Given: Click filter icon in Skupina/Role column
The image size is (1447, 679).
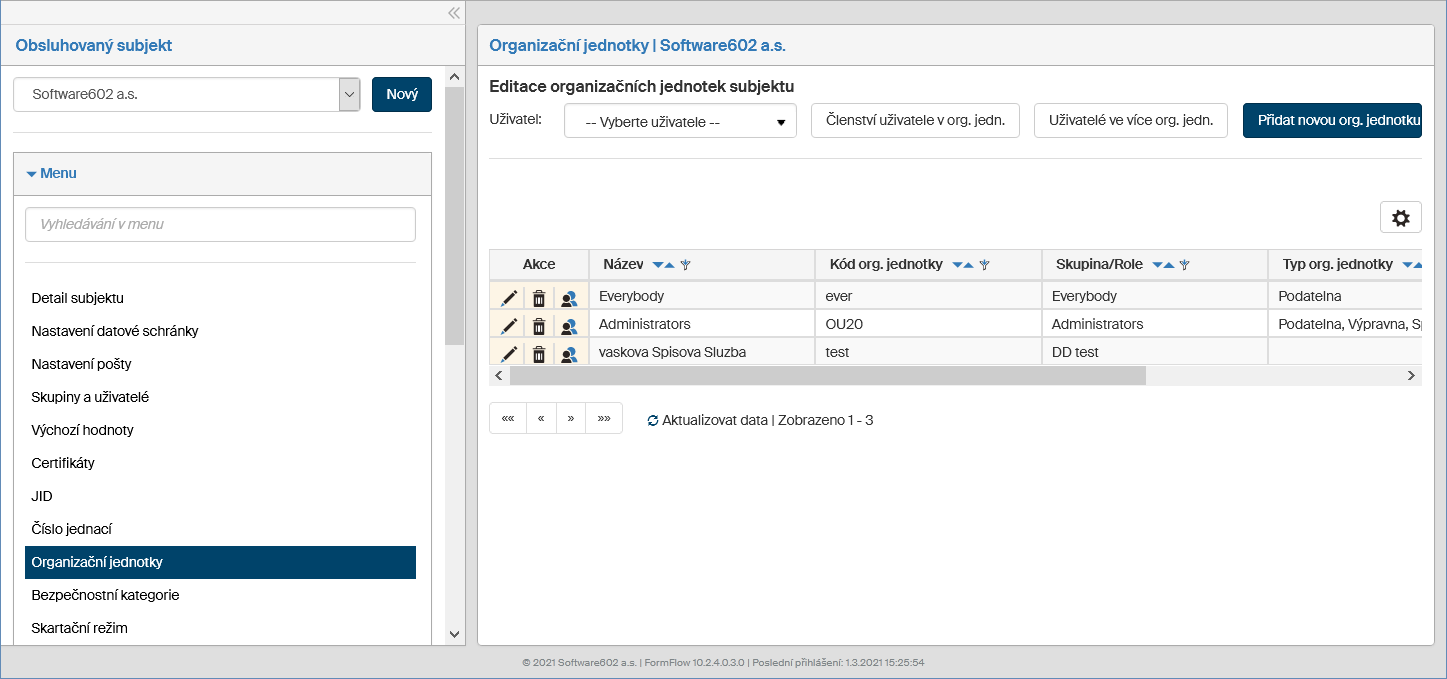Looking at the screenshot, I should click(1185, 265).
